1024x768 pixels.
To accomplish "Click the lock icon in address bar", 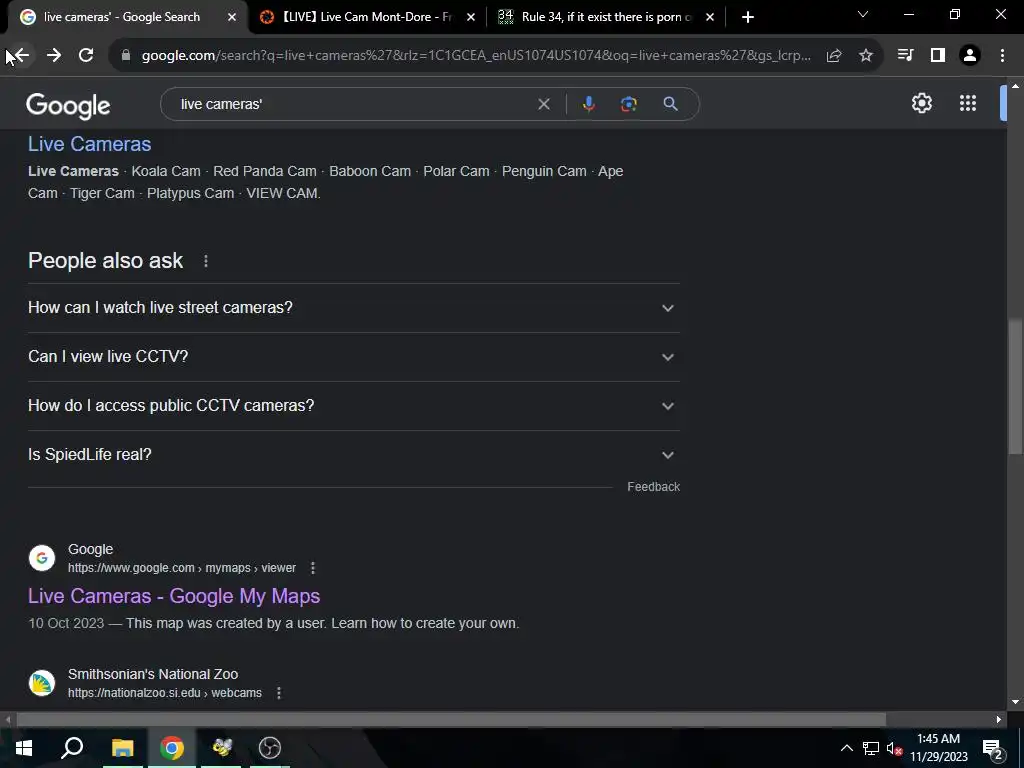I will pos(126,56).
